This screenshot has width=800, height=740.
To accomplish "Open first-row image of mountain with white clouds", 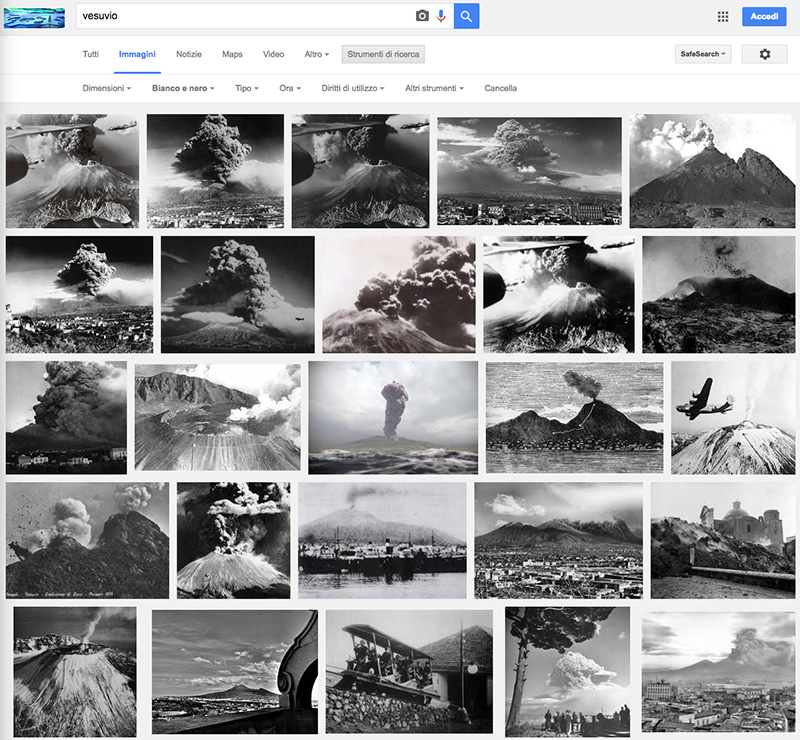I will (712, 171).
